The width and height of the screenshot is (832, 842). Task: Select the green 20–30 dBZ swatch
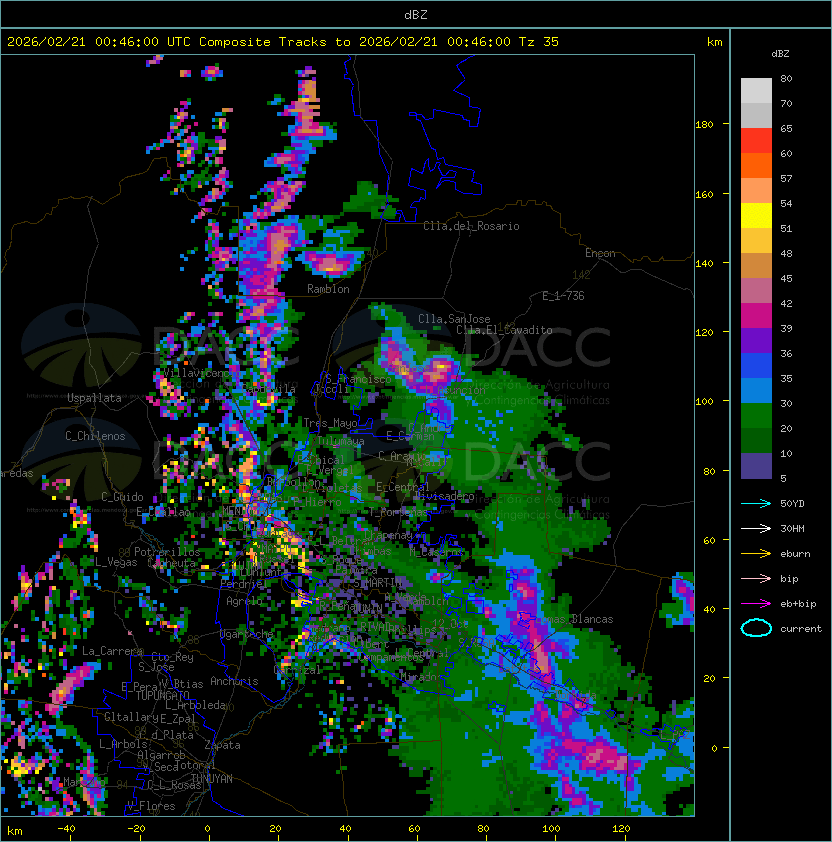pyautogui.click(x=756, y=416)
